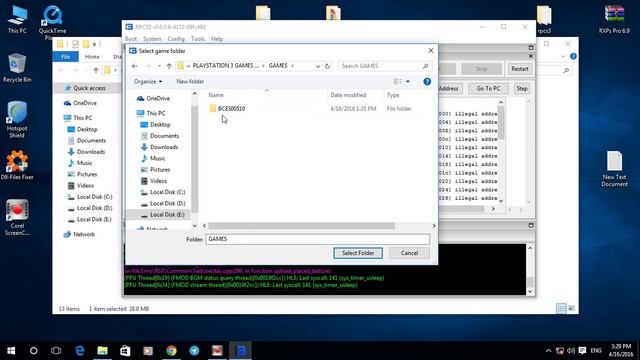Click GAMES segment in address breadcrumb
This screenshot has width=640, height=360.
coord(278,66)
